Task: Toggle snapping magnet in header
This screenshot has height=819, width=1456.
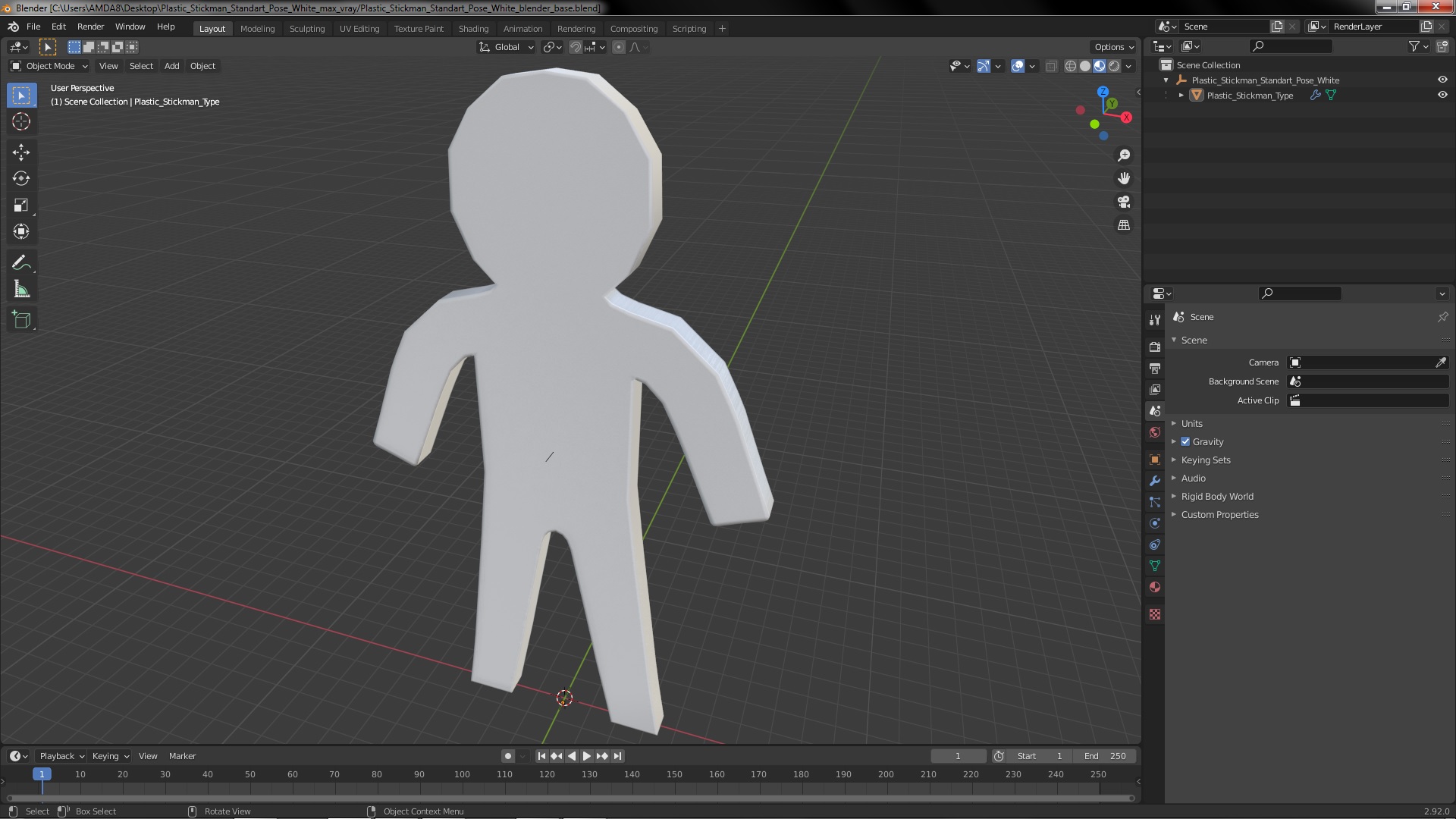Action: (576, 47)
